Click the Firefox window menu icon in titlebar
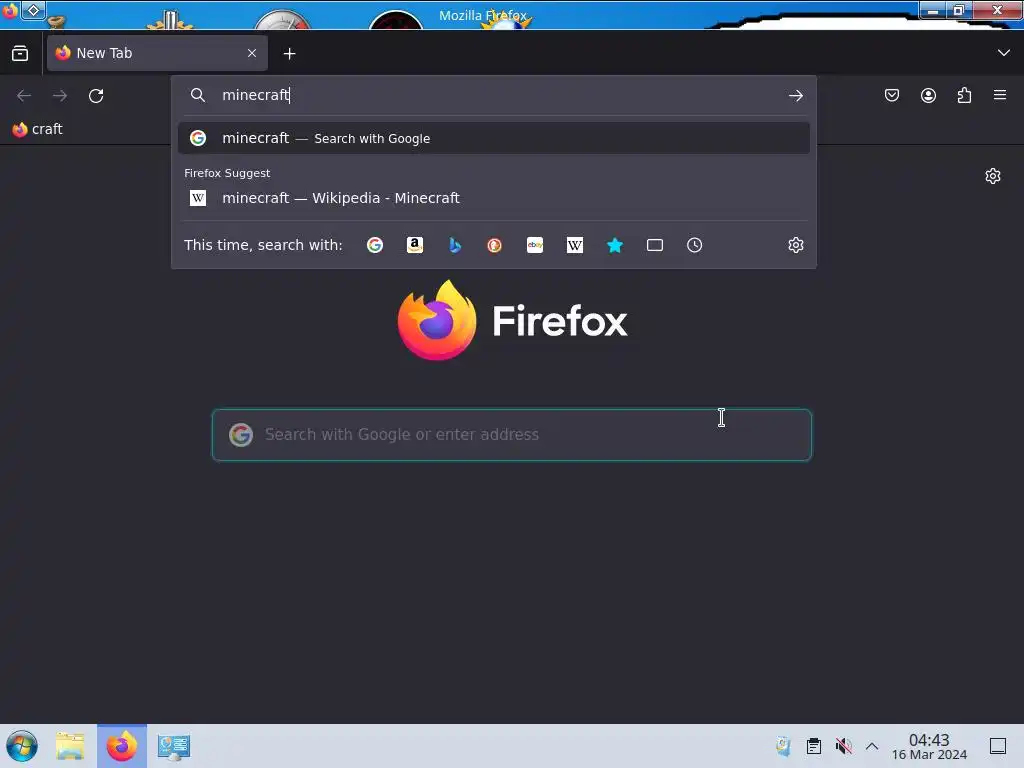The height and width of the screenshot is (768, 1024). pyautogui.click(x=9, y=10)
